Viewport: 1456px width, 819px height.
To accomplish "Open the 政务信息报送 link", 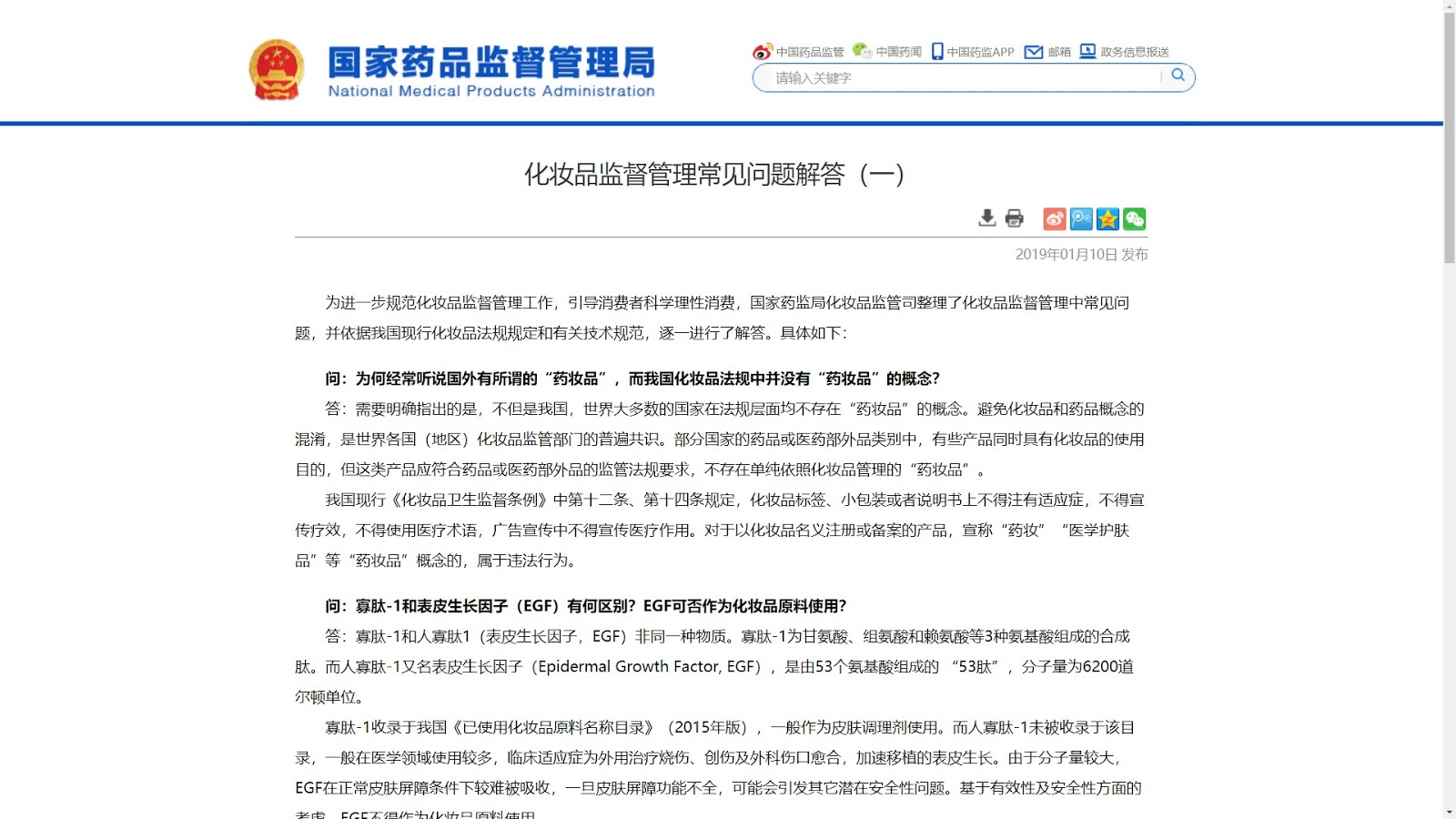I will coord(1133,52).
